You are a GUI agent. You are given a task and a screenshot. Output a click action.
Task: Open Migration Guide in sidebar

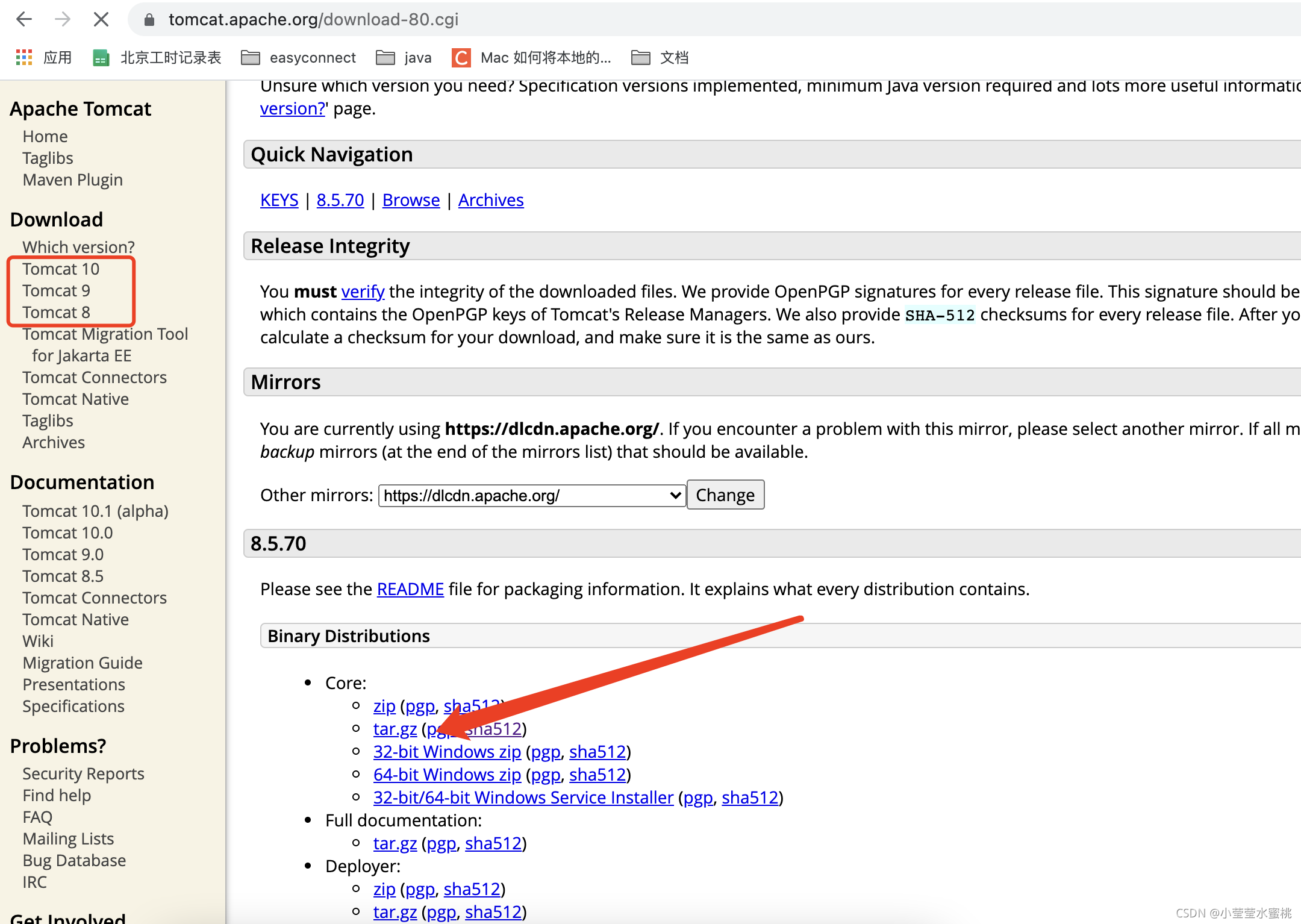click(83, 663)
